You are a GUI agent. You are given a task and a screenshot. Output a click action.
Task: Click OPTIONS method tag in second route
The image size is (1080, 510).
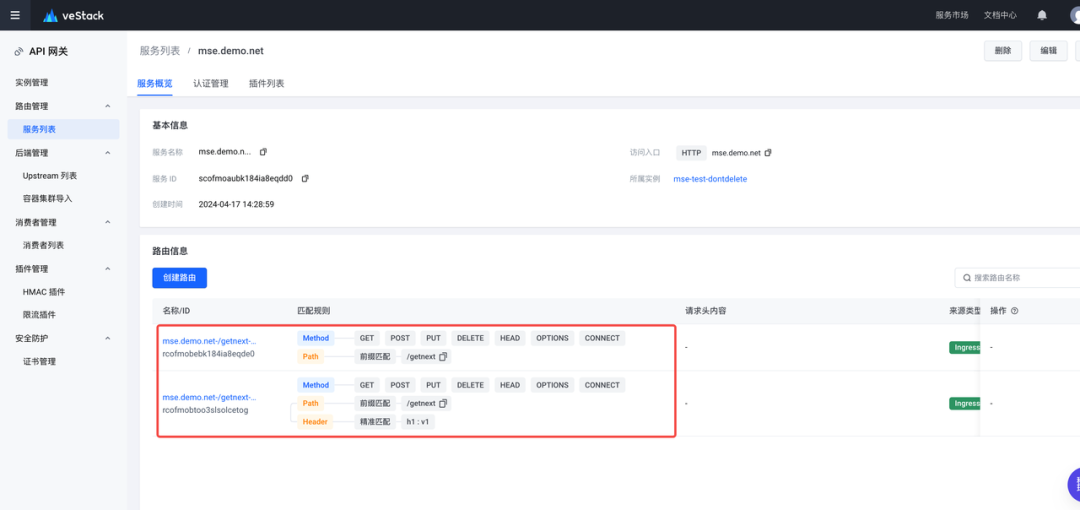click(552, 385)
